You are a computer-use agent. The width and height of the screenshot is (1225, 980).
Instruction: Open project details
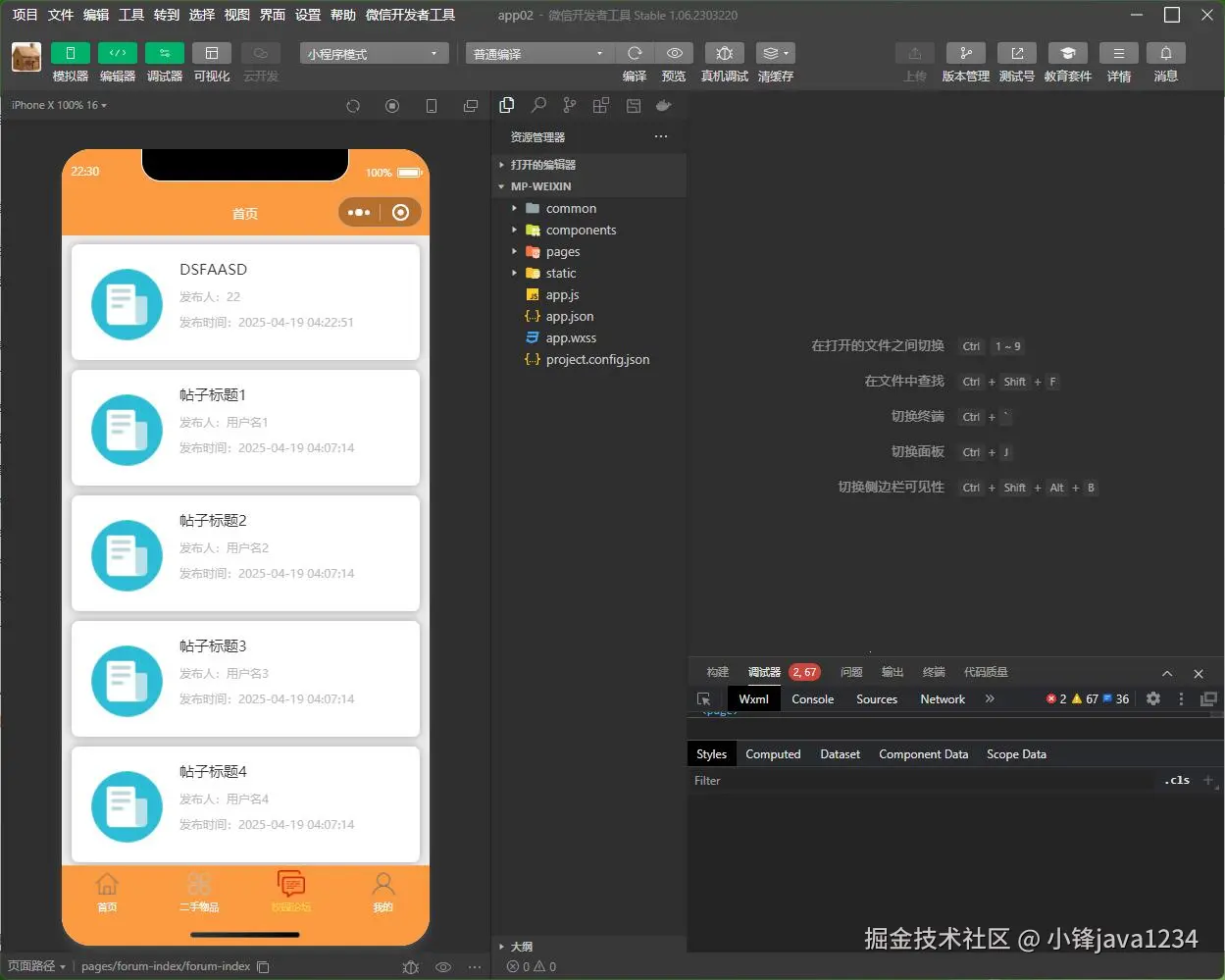tap(1118, 53)
